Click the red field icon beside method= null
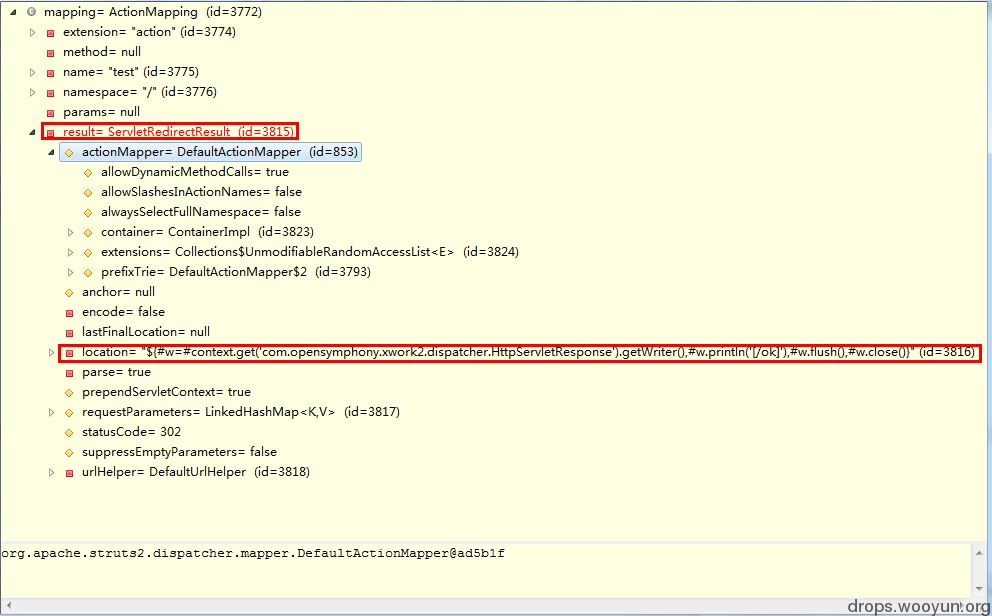Viewport: 992px width, 616px height. click(x=51, y=53)
